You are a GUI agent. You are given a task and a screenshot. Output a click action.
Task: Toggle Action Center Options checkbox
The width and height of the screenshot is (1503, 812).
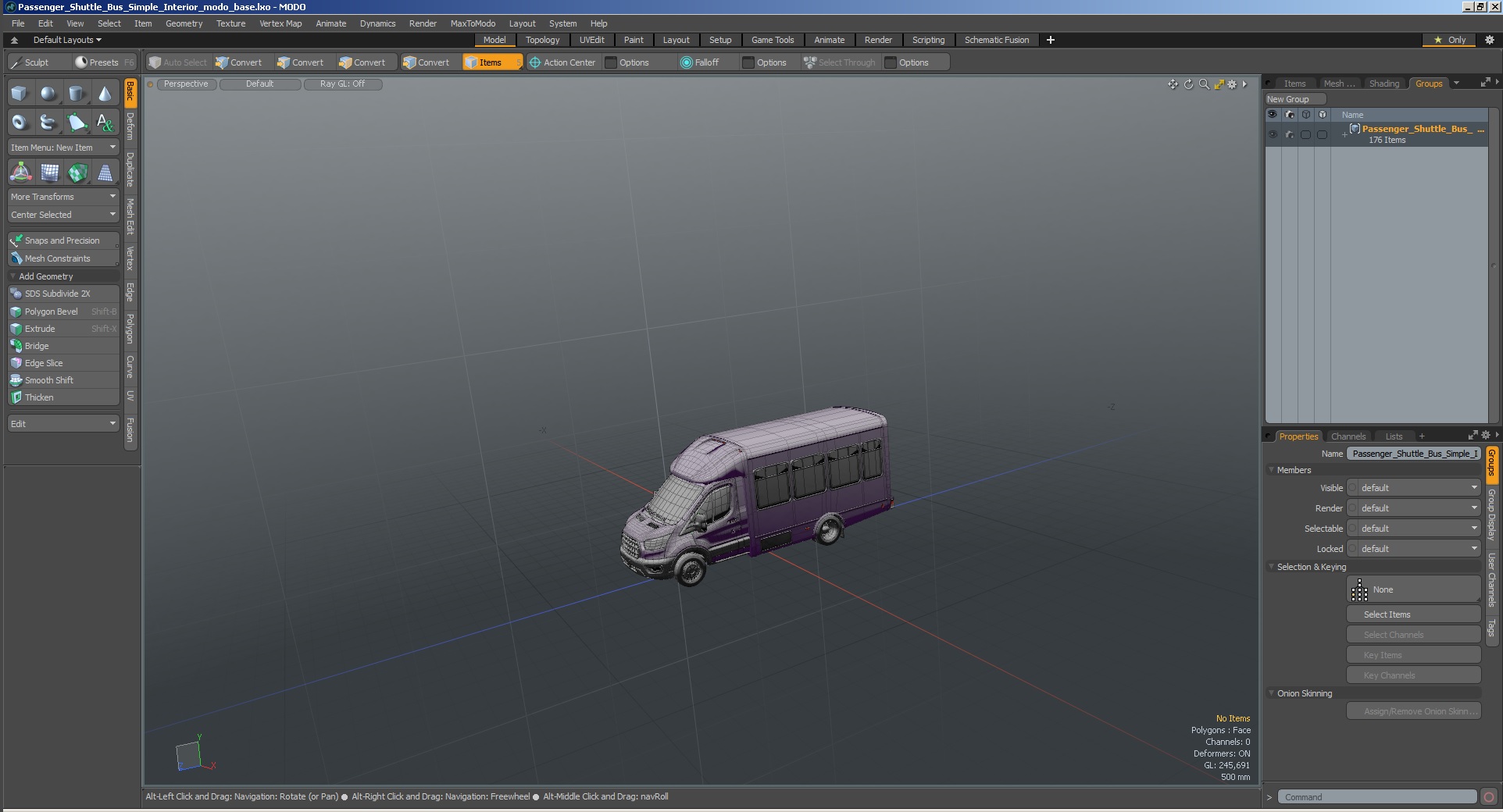point(611,62)
